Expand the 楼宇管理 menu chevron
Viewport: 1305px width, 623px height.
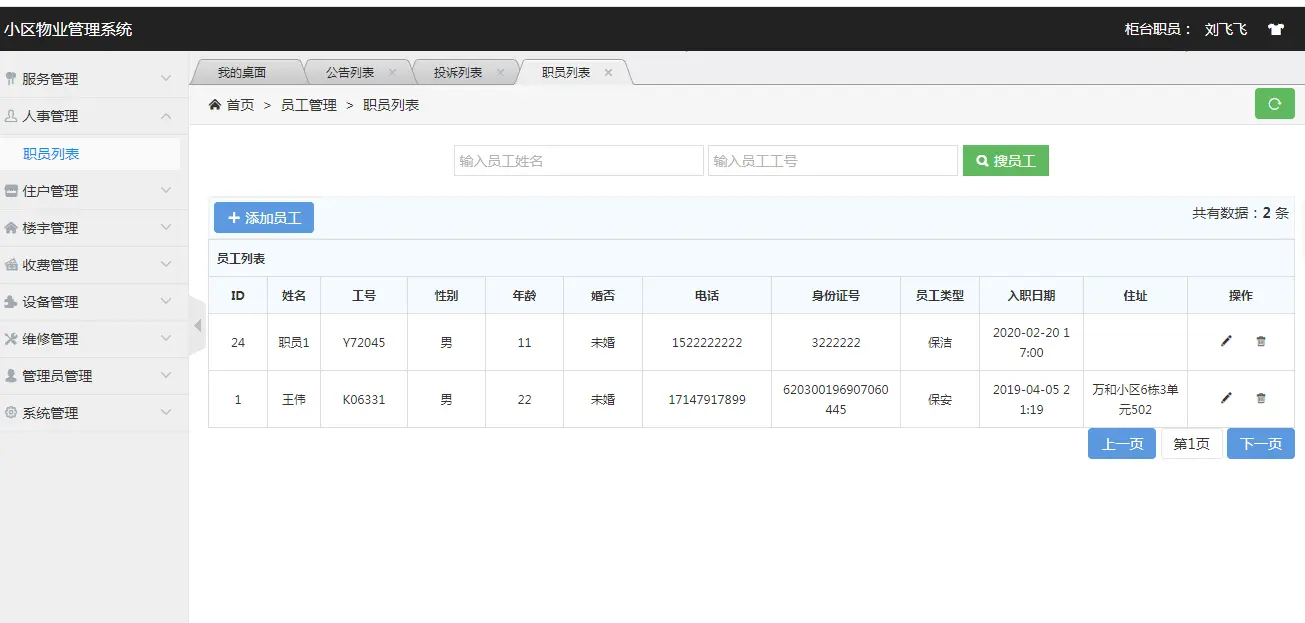point(166,227)
